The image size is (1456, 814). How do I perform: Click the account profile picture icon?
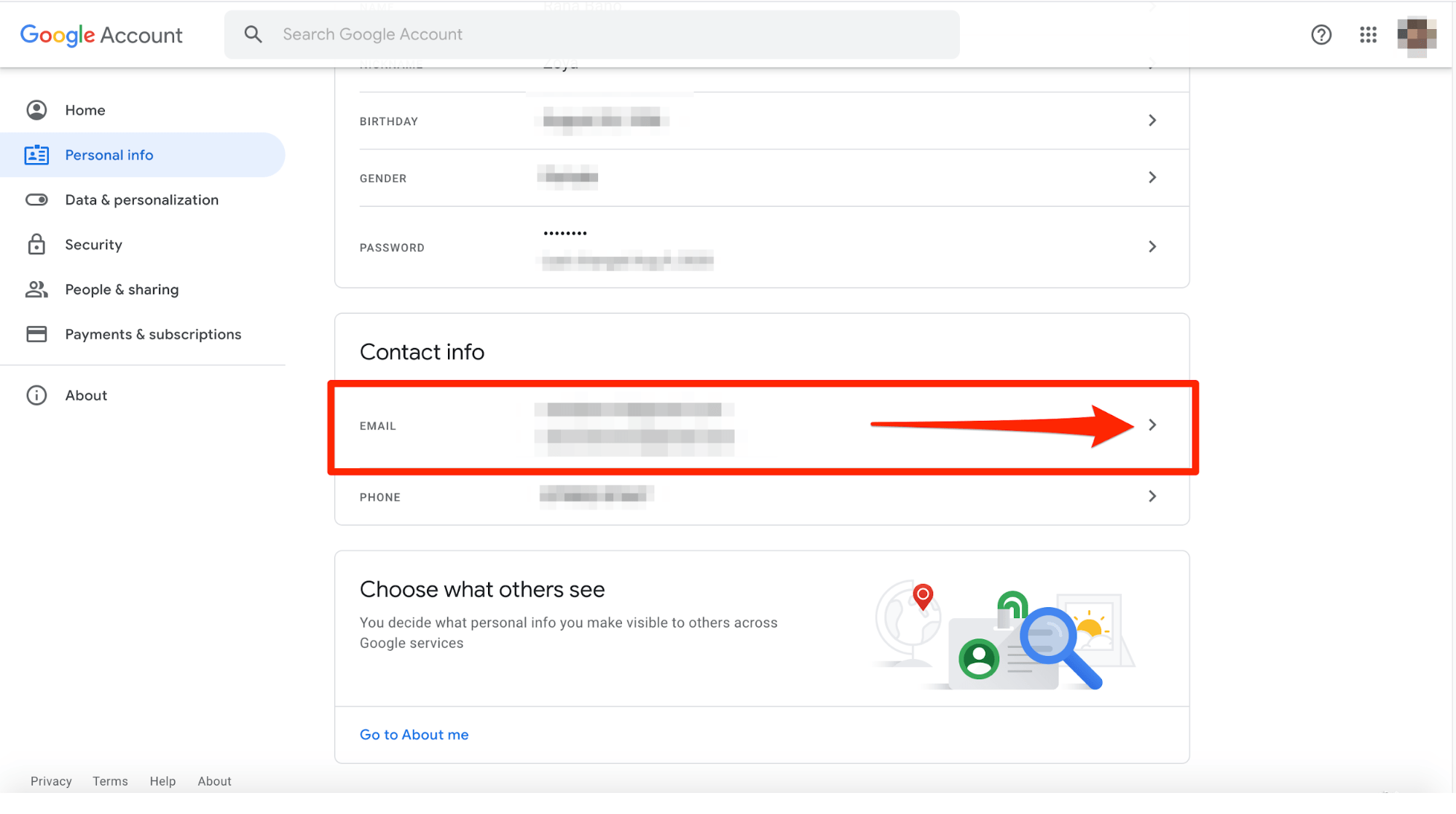[1417, 34]
